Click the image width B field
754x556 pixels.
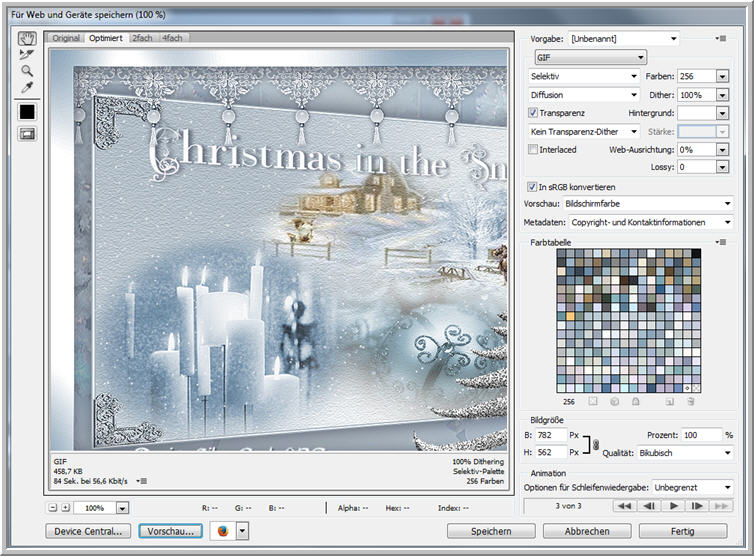click(x=551, y=435)
